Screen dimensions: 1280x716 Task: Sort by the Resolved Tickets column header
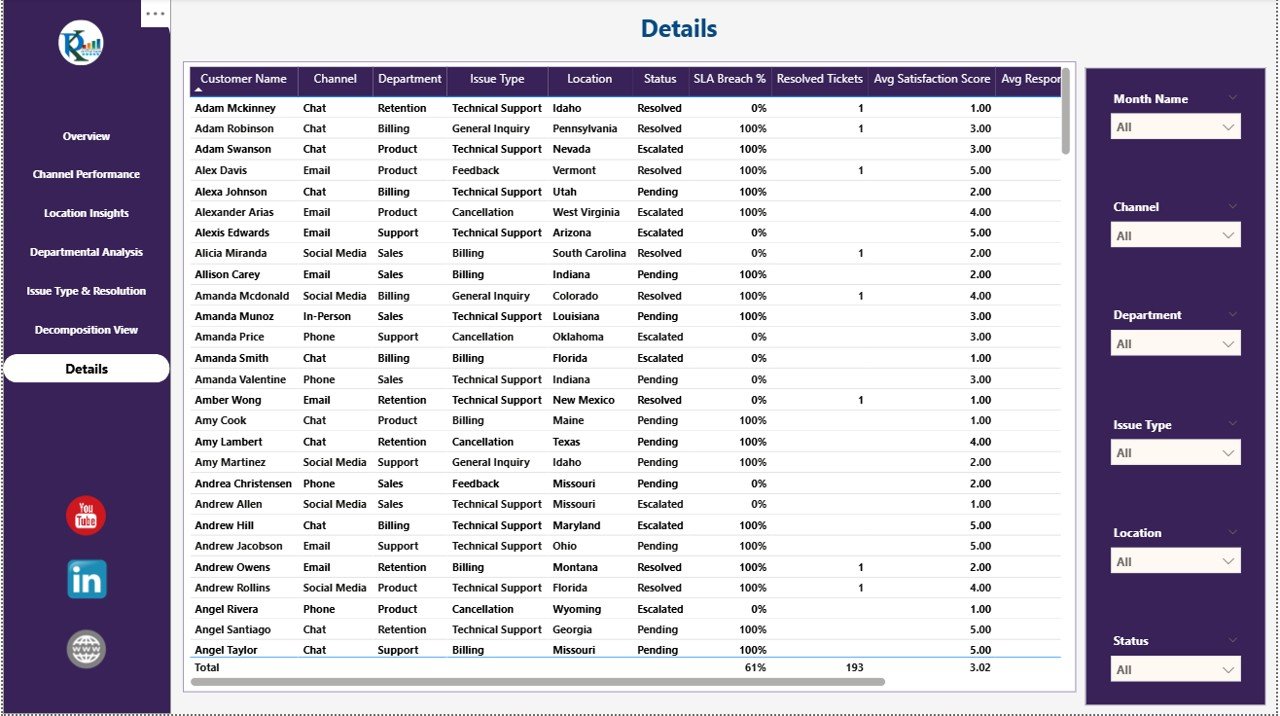click(x=819, y=79)
